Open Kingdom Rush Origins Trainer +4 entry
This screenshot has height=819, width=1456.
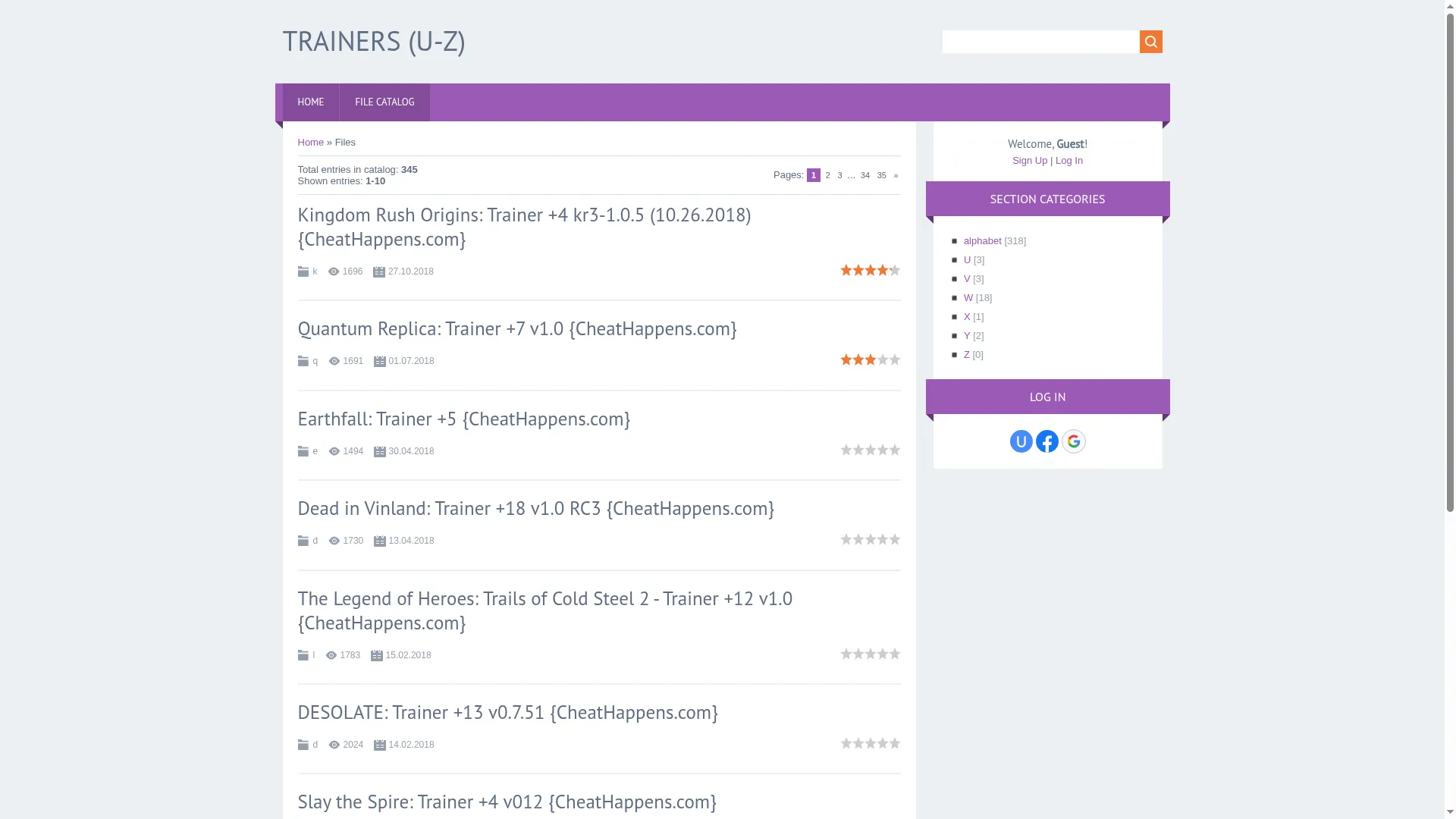coord(524,227)
